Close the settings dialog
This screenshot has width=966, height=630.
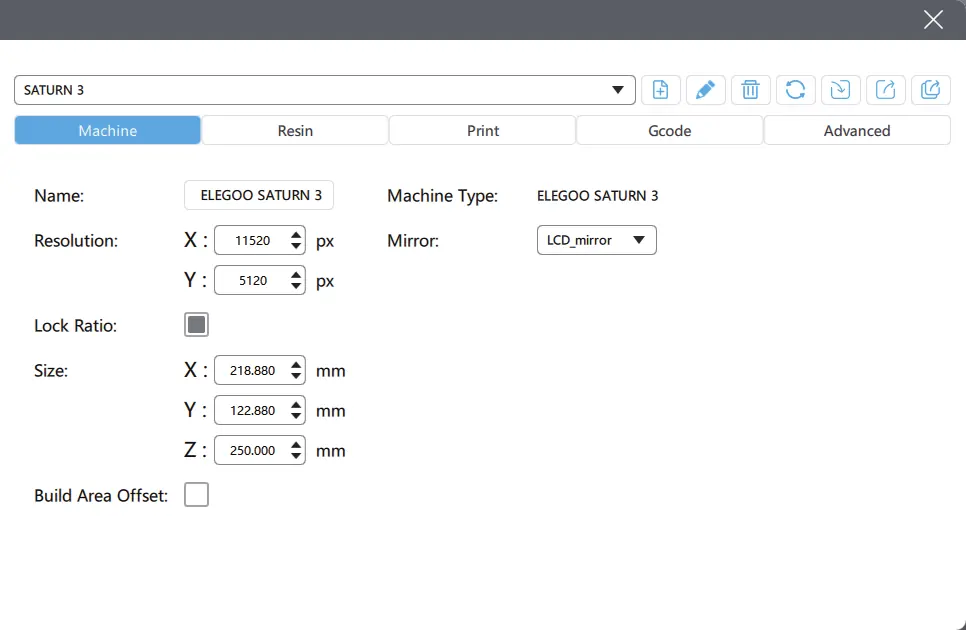point(933,20)
